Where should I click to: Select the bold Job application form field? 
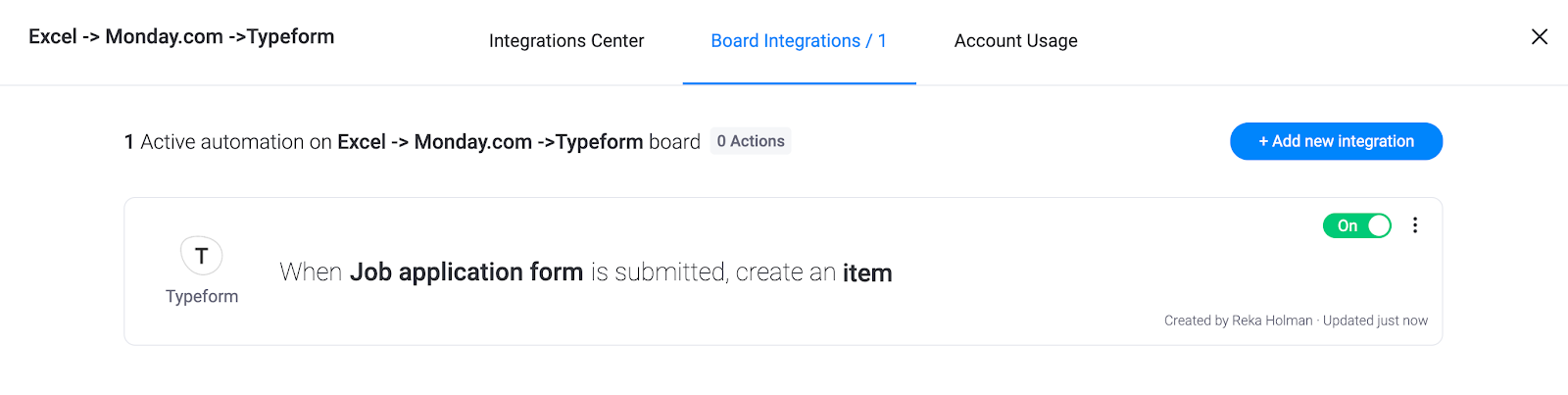466,272
